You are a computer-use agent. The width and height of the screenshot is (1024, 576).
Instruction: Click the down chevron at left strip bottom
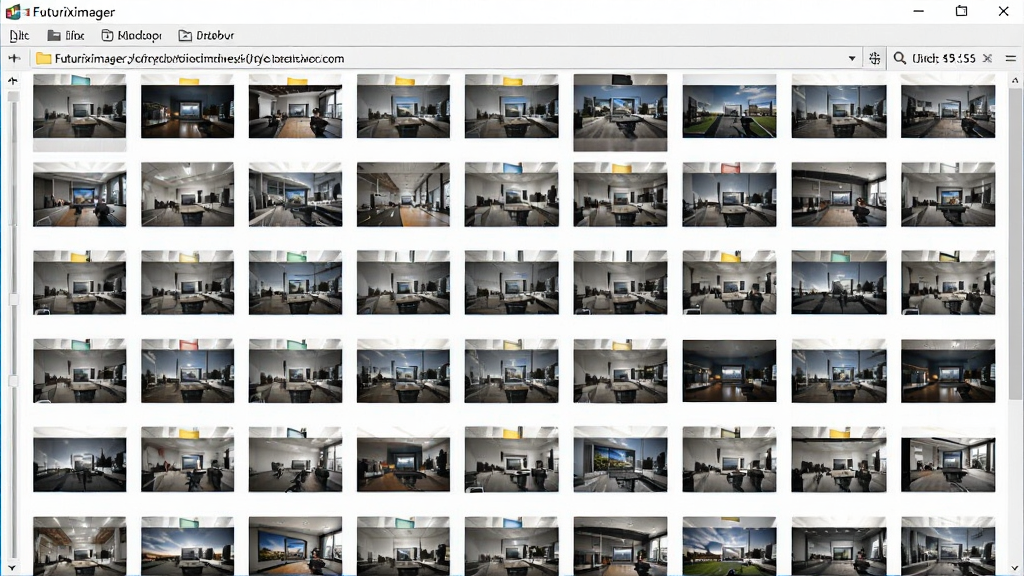pos(12,568)
